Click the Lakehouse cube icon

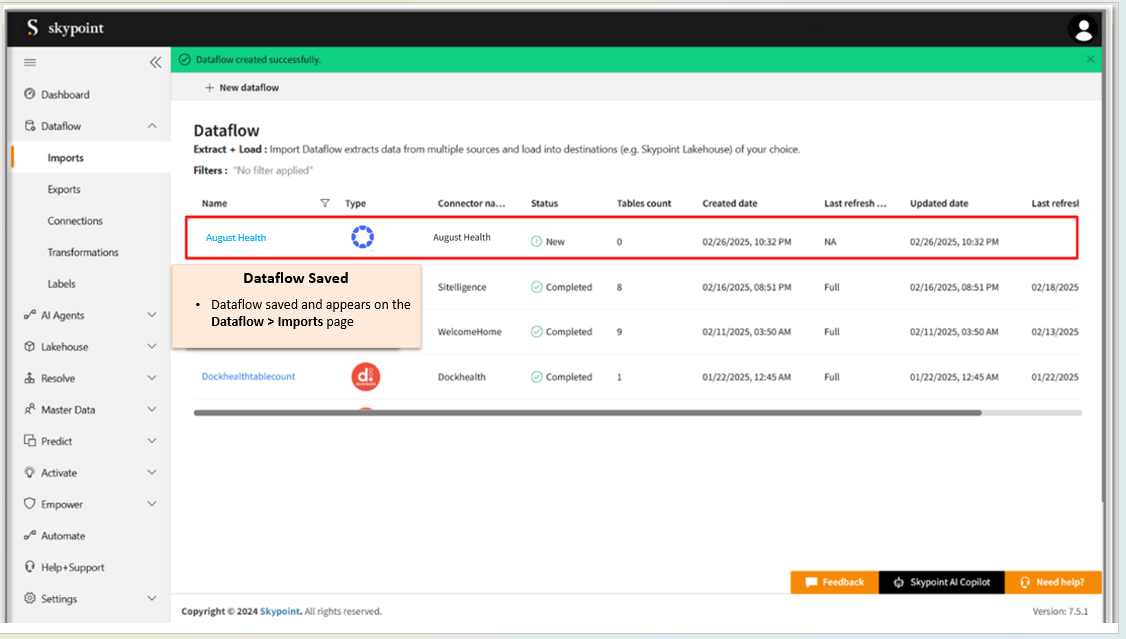29,346
